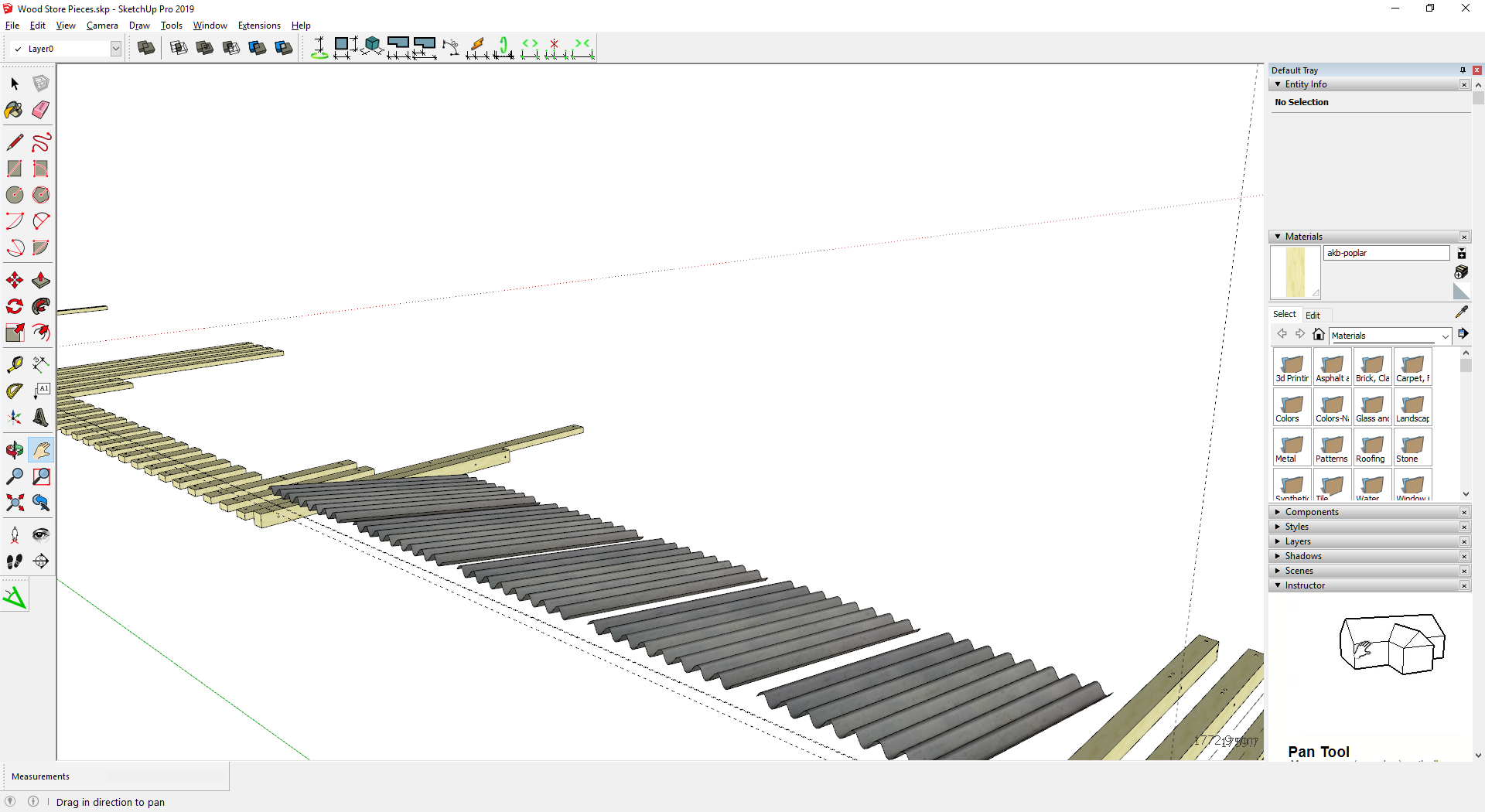Collapse the Materials panel
Screen dimensions: 1485x812
(x=1278, y=237)
